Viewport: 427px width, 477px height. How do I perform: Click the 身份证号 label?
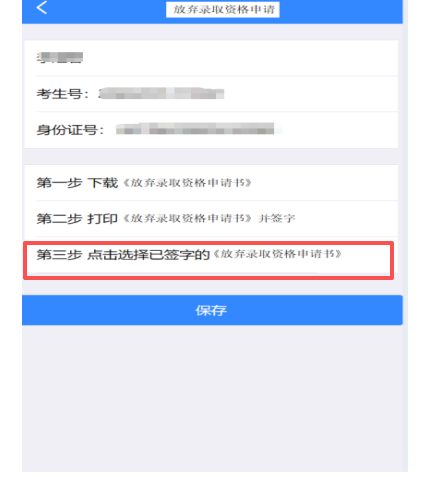(71, 130)
